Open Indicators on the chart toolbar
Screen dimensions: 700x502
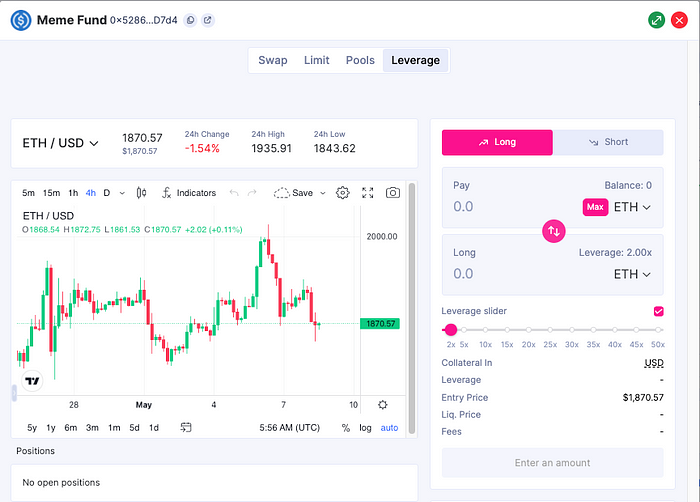pos(187,193)
